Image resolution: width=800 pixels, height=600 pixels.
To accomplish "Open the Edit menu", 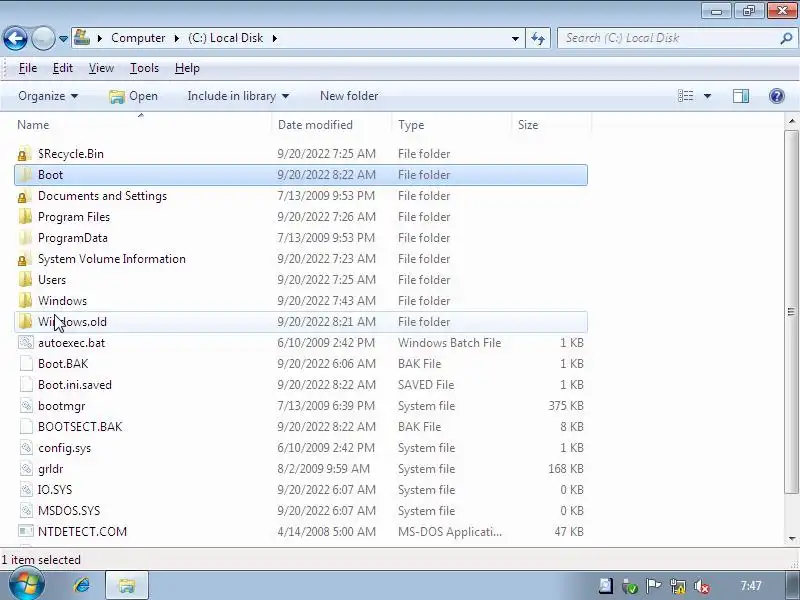I will (x=63, y=68).
